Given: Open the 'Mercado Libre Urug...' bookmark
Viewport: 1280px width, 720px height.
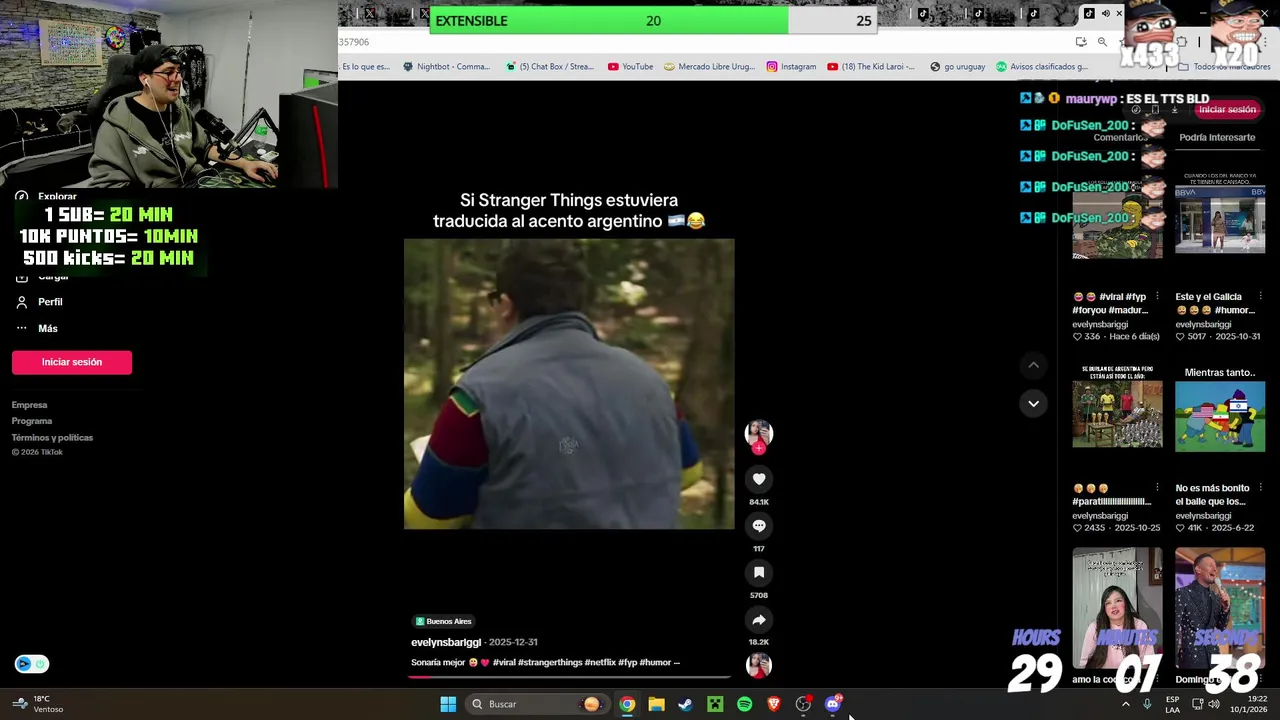Looking at the screenshot, I should (709, 67).
